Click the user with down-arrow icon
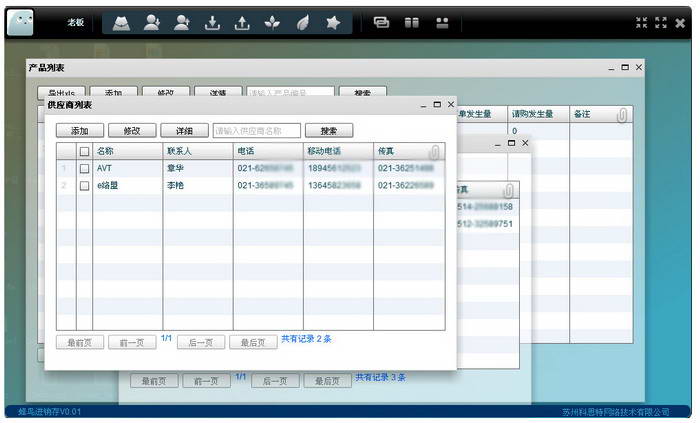Viewport: 700px width, 423px height. coord(152,23)
